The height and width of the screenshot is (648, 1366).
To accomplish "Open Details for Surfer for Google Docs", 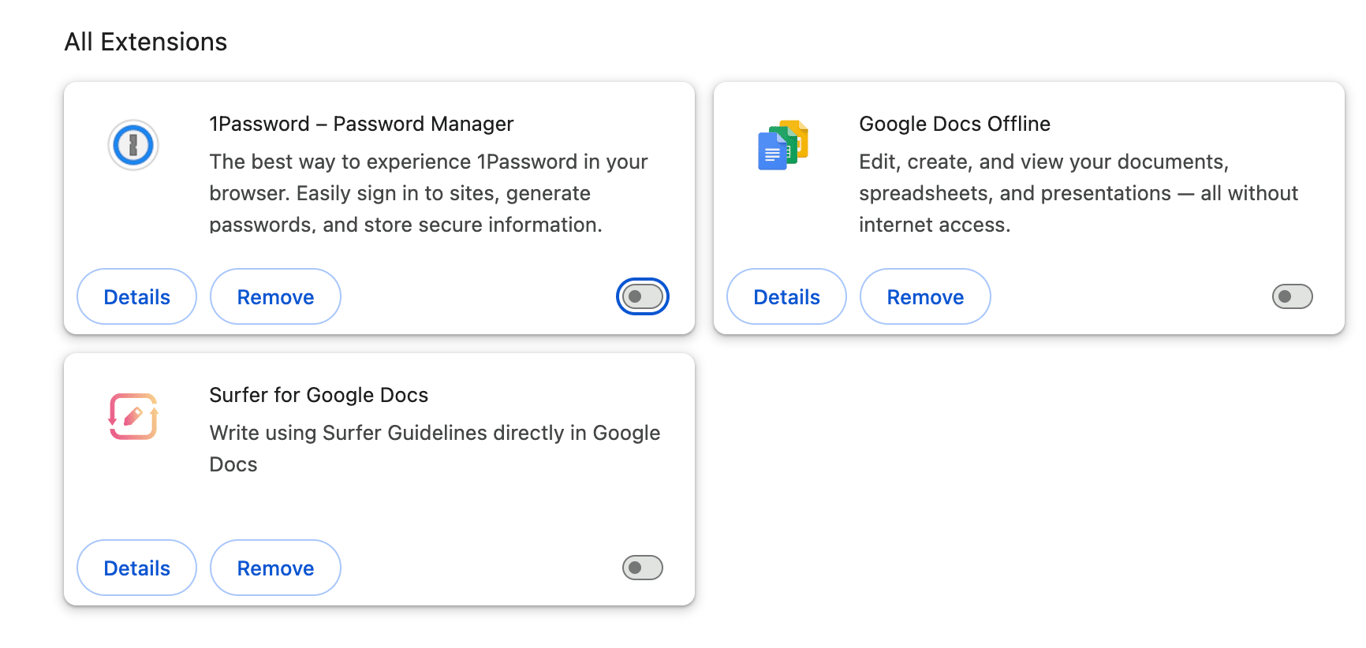I will click(136, 567).
